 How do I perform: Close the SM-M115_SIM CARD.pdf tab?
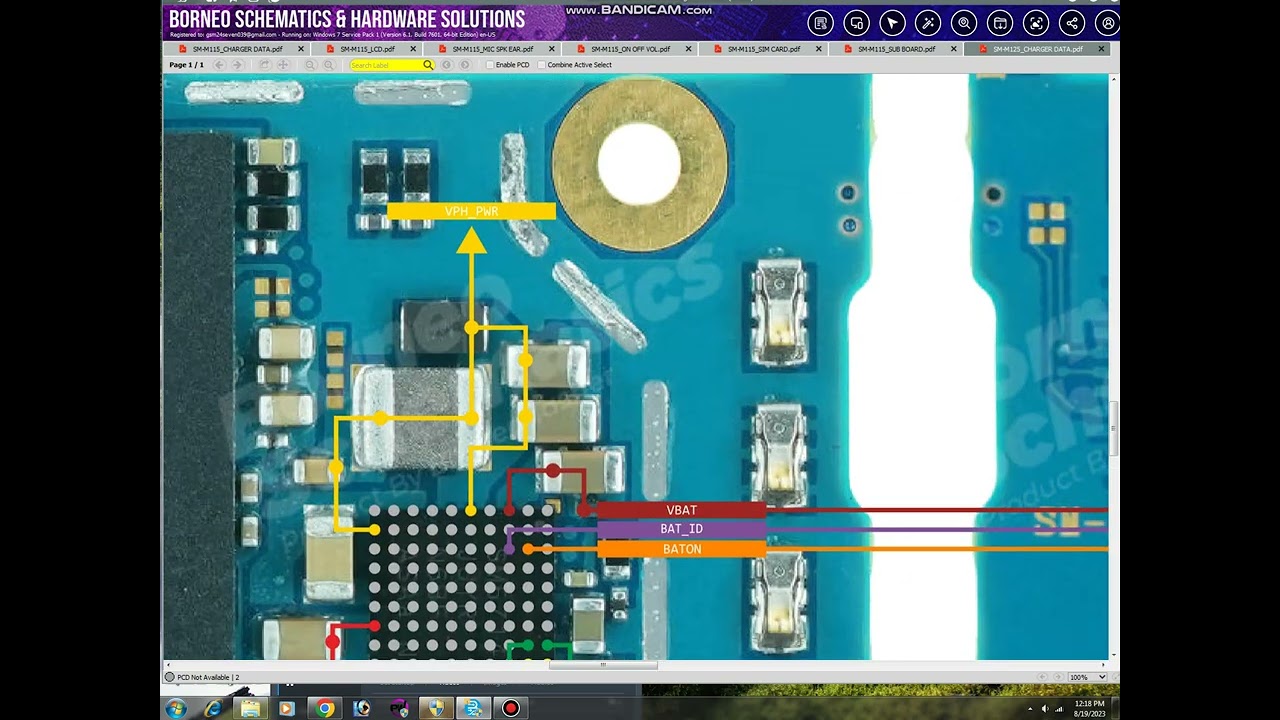(819, 49)
